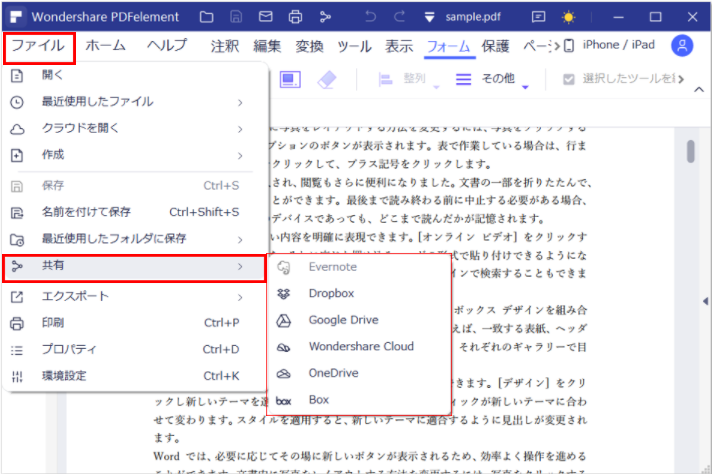Click the eraser clear form icon
The image size is (712, 474).
[x=326, y=79]
